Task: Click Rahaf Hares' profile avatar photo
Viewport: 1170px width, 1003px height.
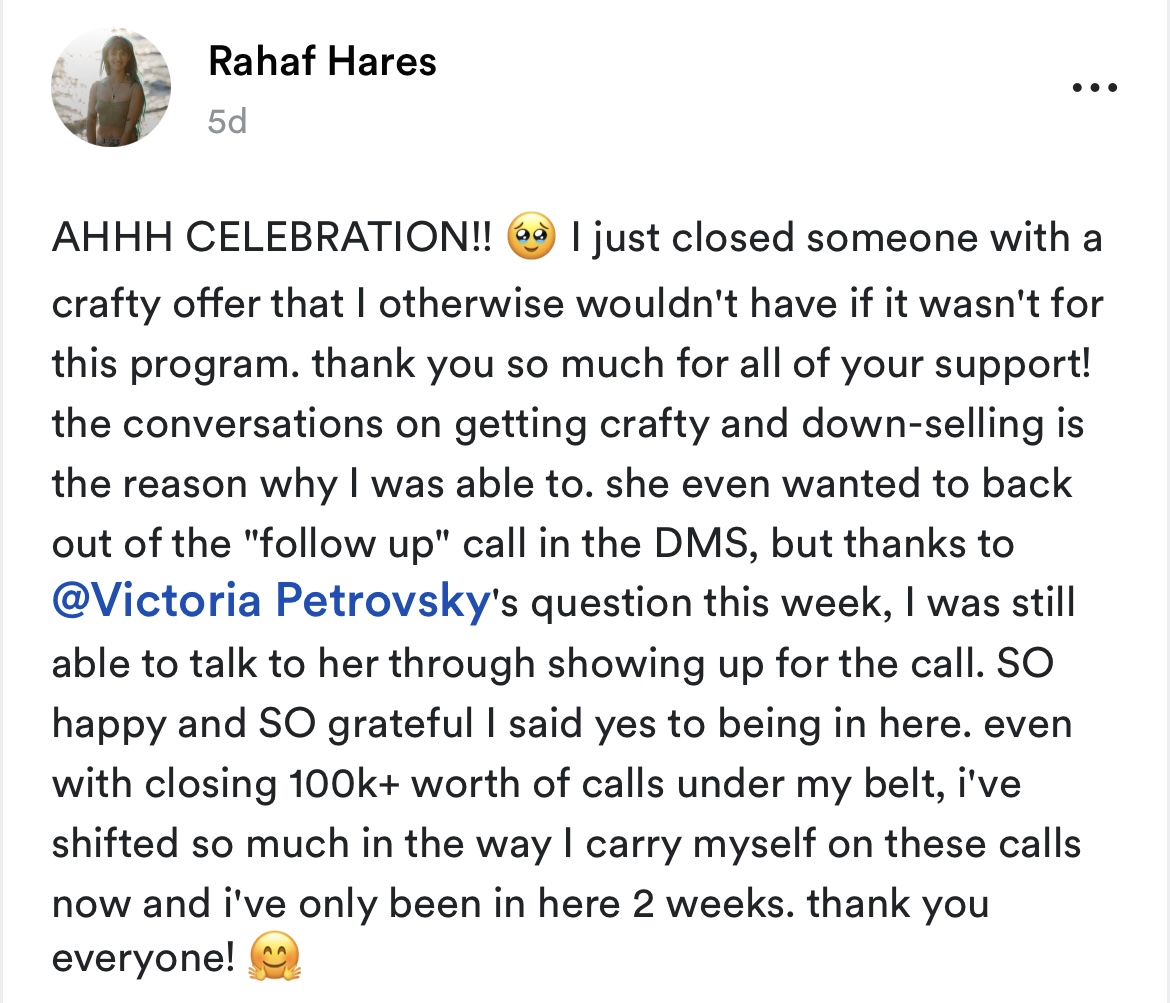Action: (111, 87)
